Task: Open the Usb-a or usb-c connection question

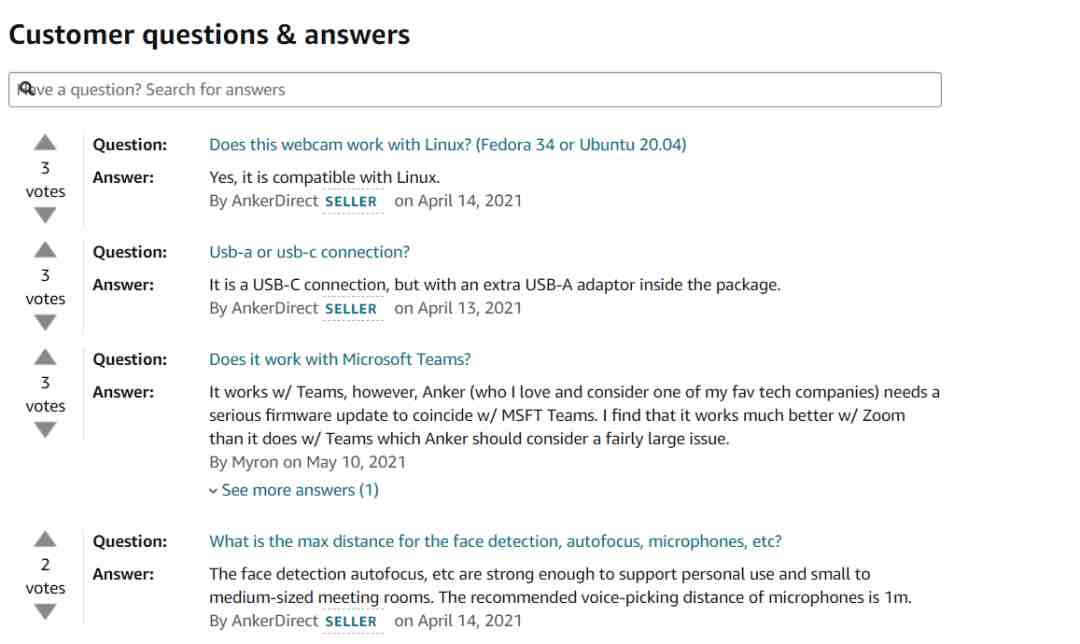Action: coord(309,252)
